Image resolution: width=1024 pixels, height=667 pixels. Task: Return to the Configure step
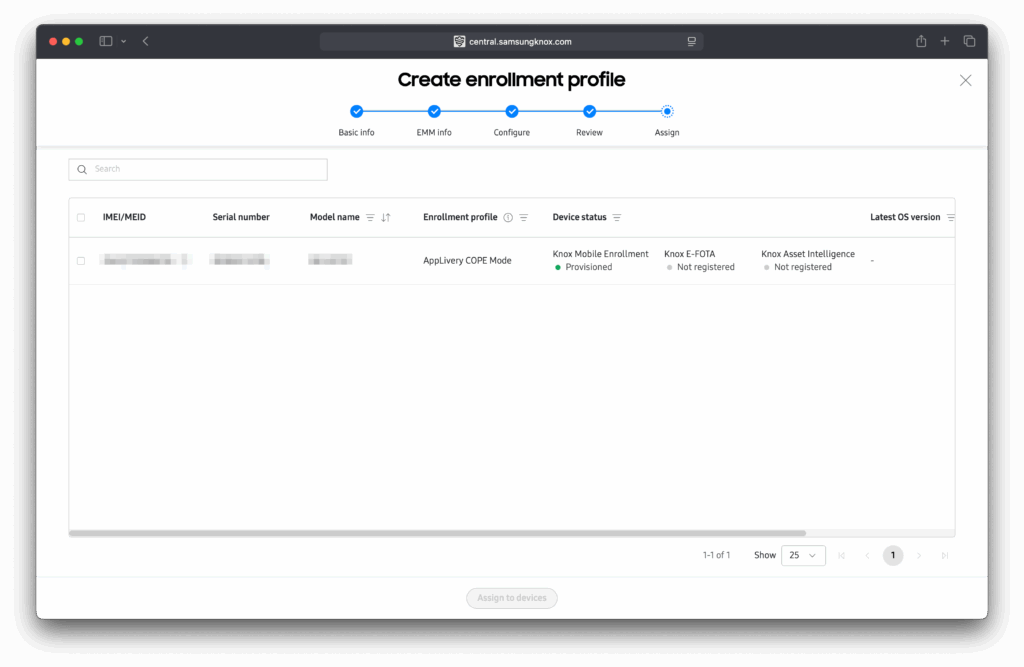(x=512, y=112)
